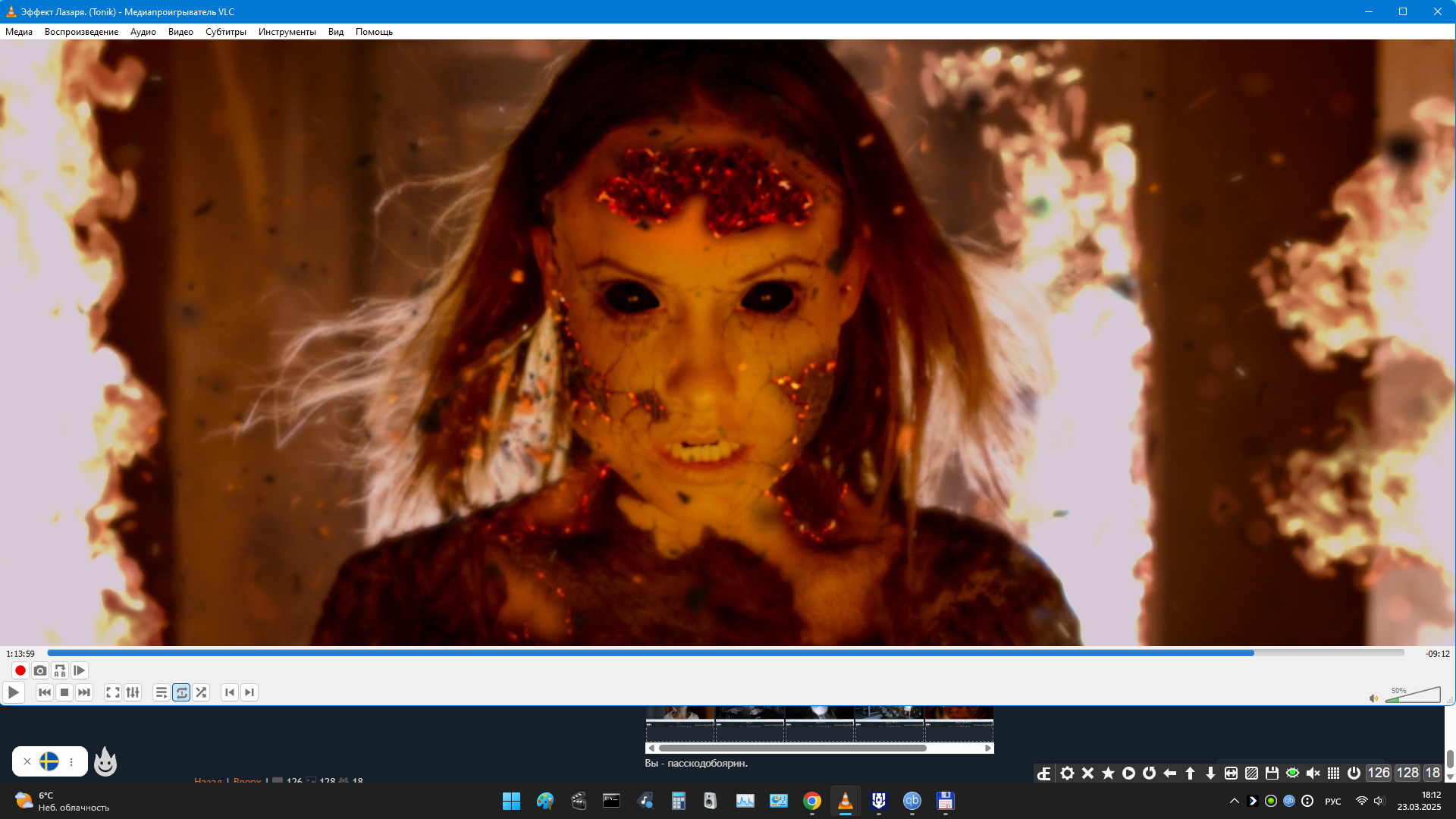
Task: Open Calculator from the taskbar
Action: (x=679, y=801)
